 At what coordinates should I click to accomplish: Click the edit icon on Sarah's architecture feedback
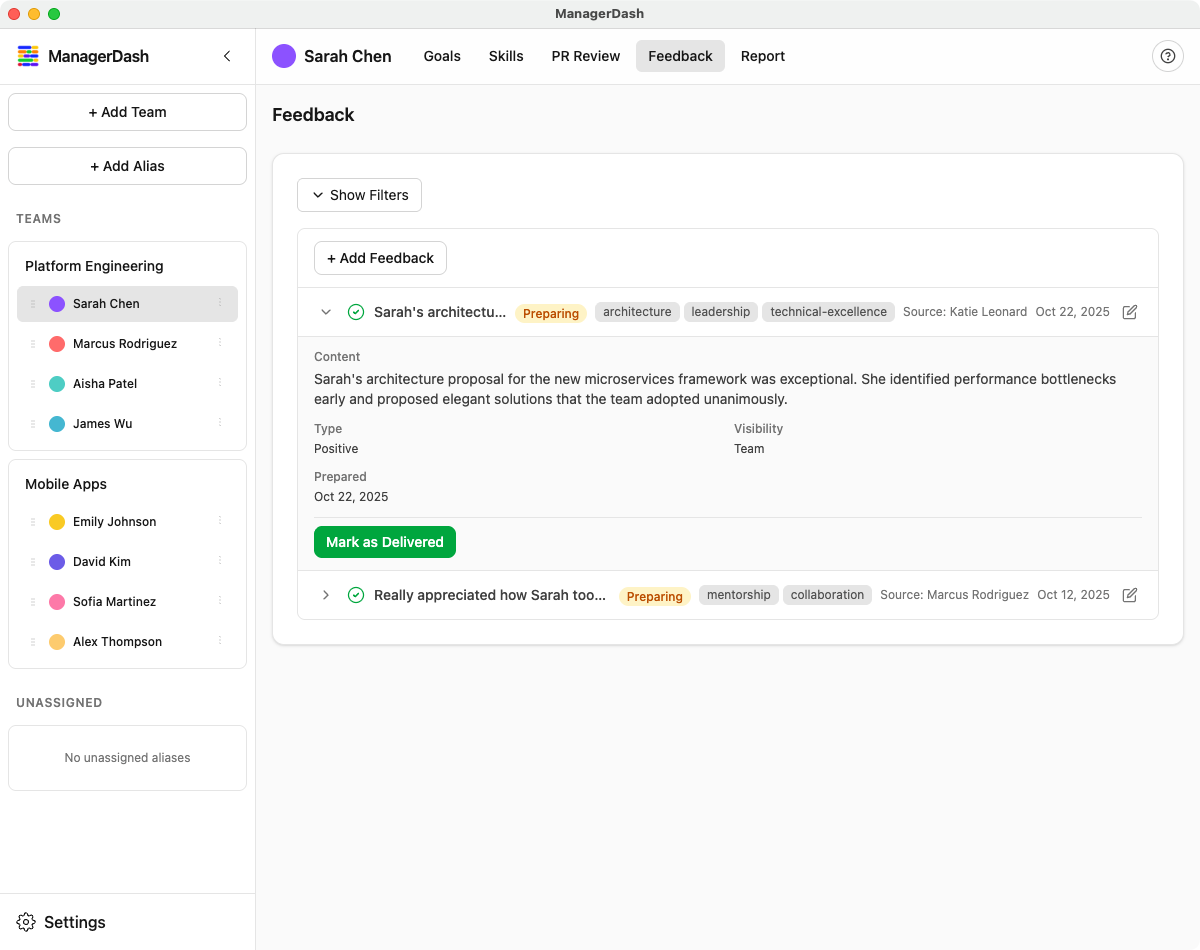1129,311
